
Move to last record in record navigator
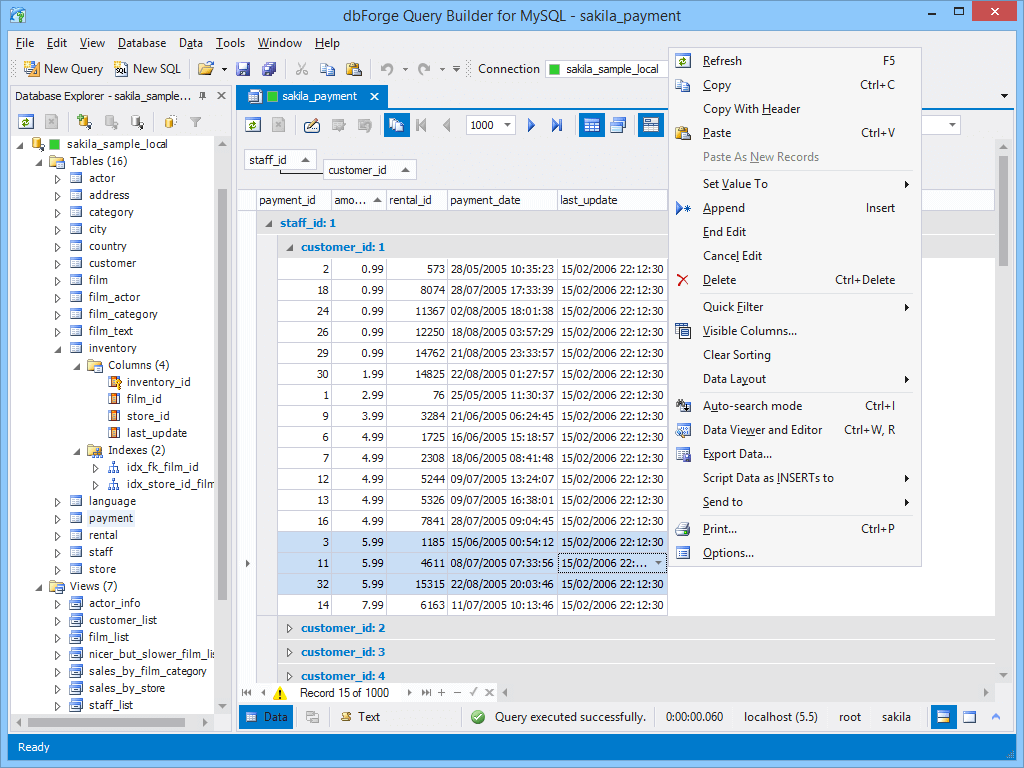click(x=426, y=692)
